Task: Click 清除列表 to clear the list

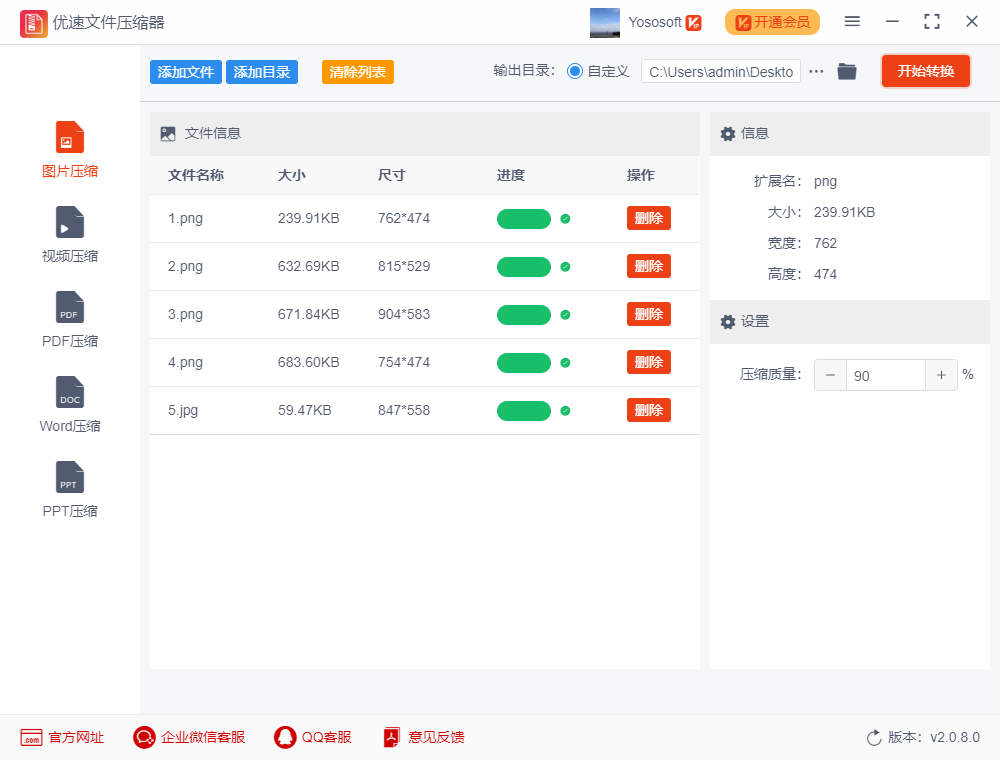Action: pos(358,72)
